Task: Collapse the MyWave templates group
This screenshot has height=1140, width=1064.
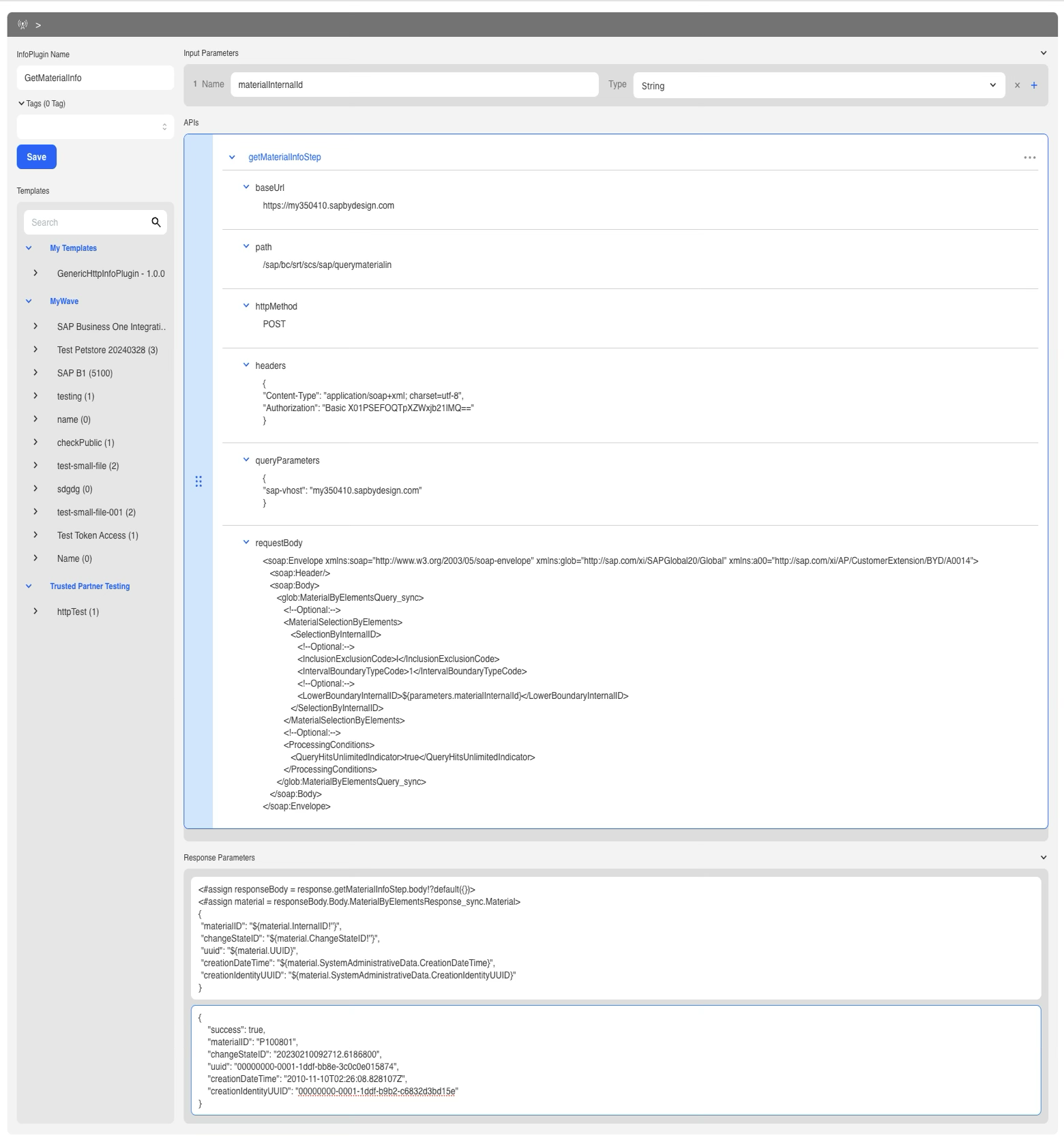Action: click(29, 301)
